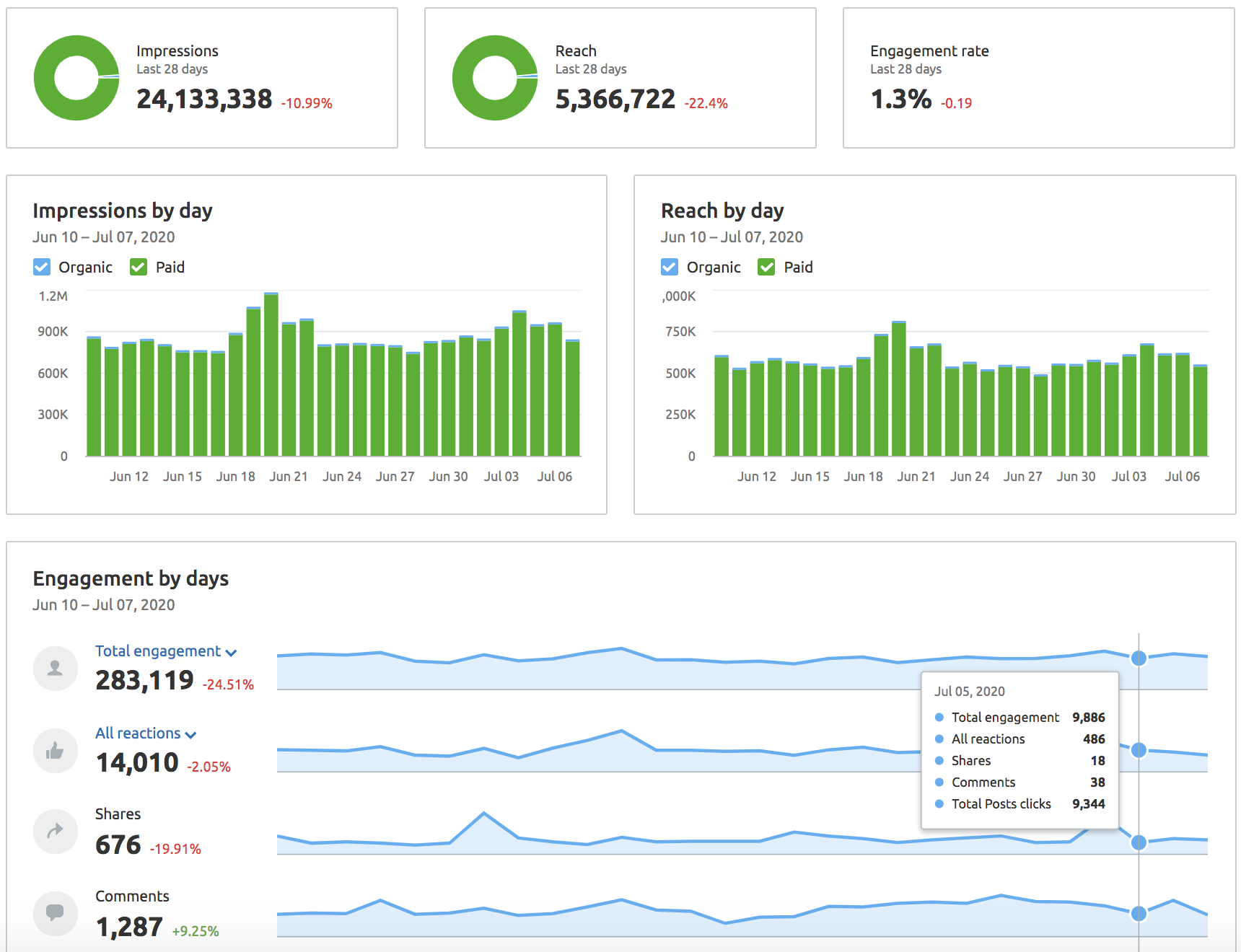Click the Shares metric label

(118, 814)
